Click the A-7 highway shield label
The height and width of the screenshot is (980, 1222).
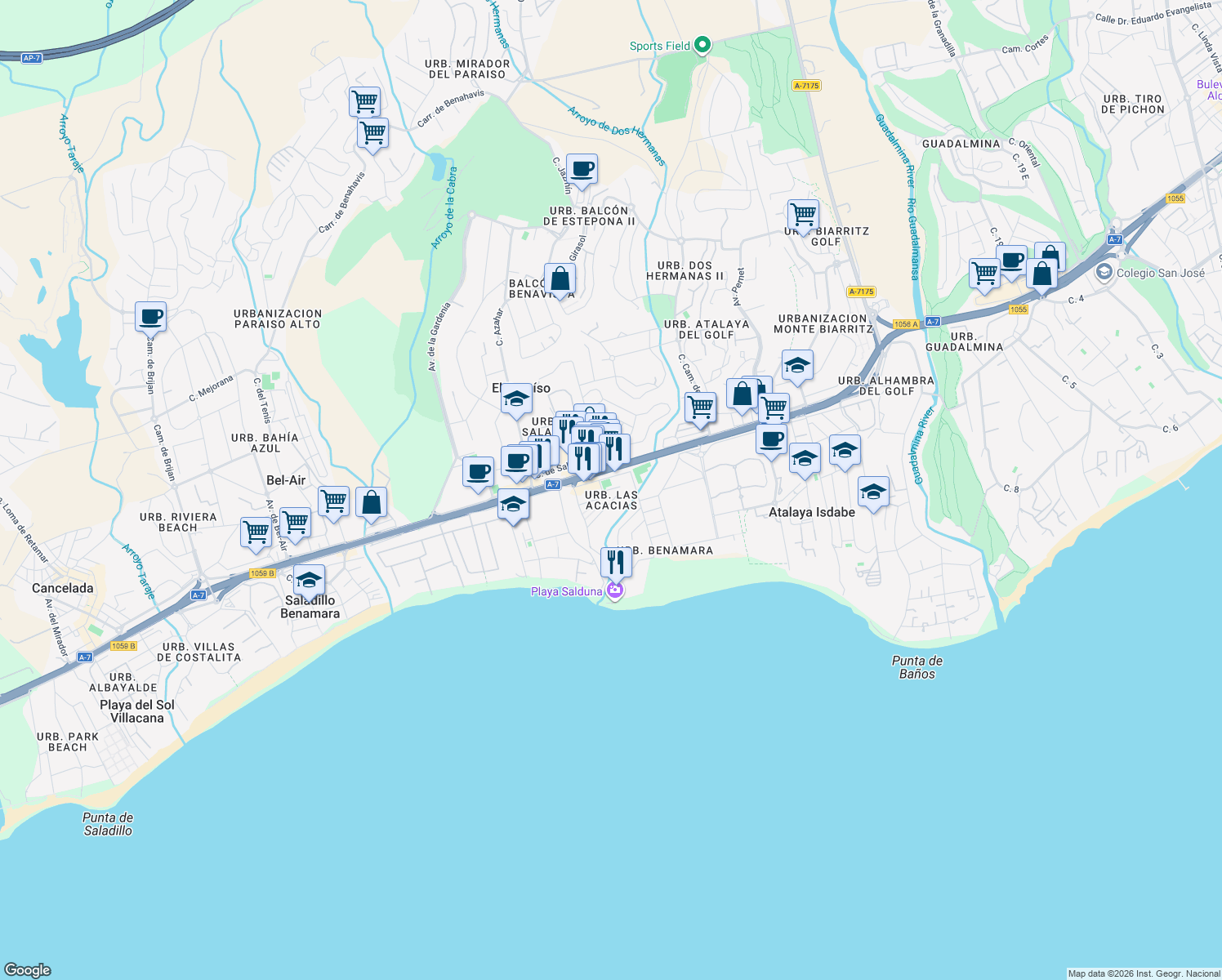click(554, 483)
